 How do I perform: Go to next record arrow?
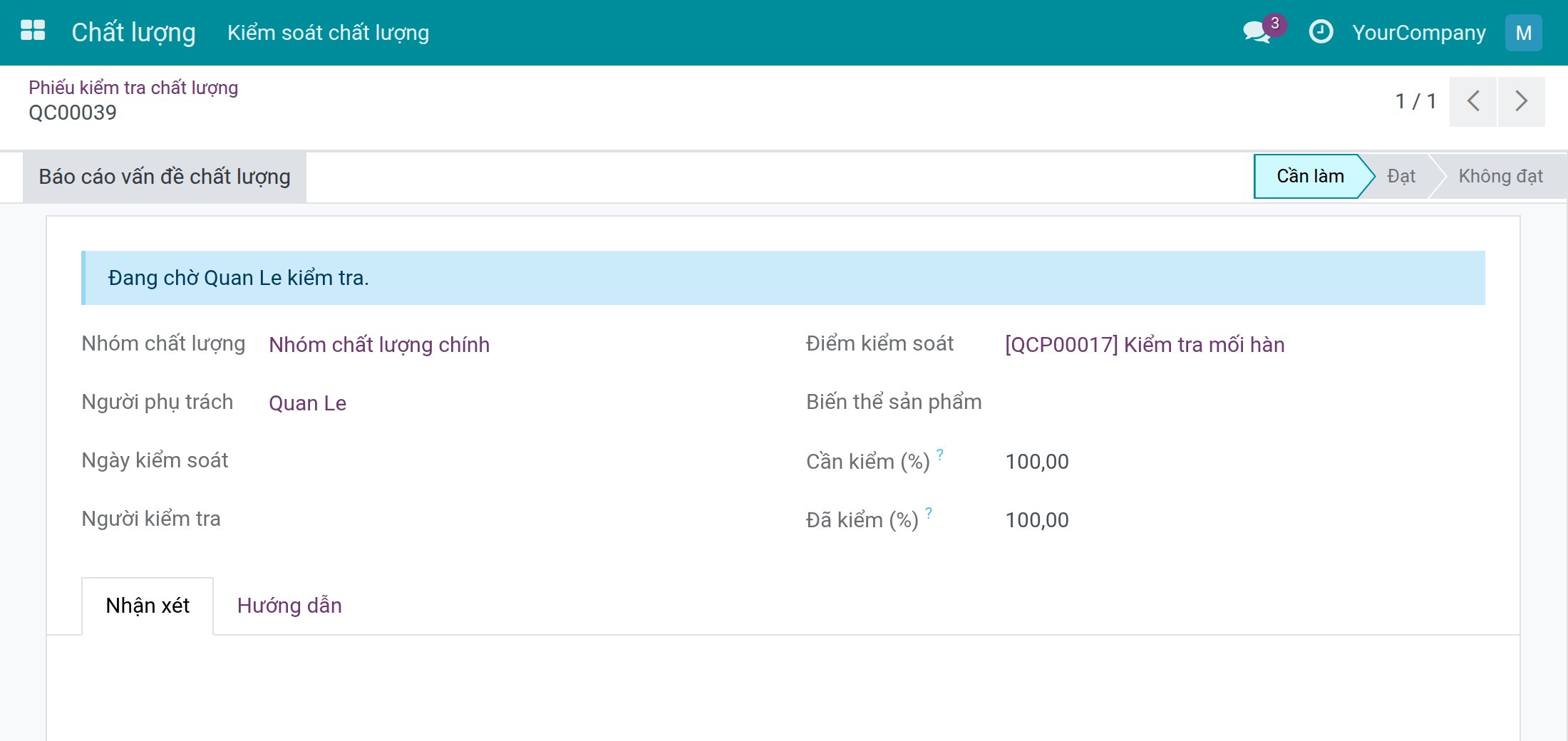coord(1521,101)
